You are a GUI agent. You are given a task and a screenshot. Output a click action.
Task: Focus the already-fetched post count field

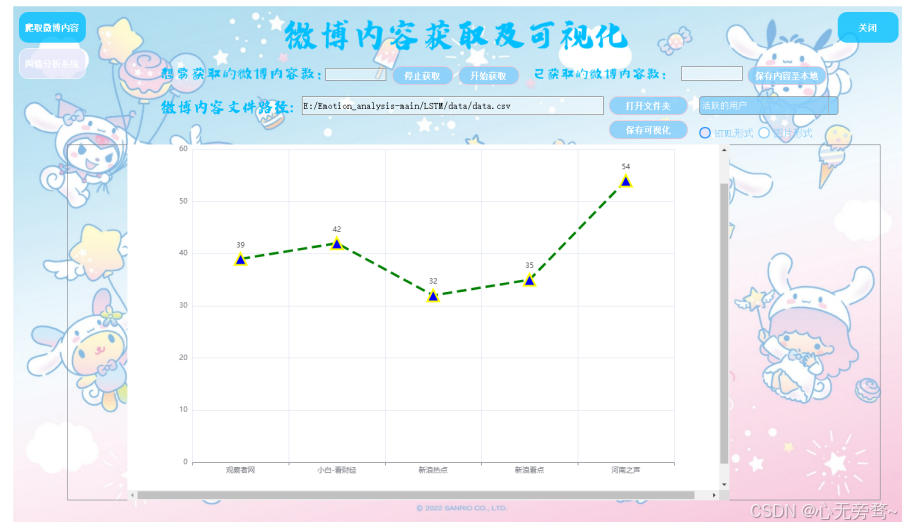[712, 73]
